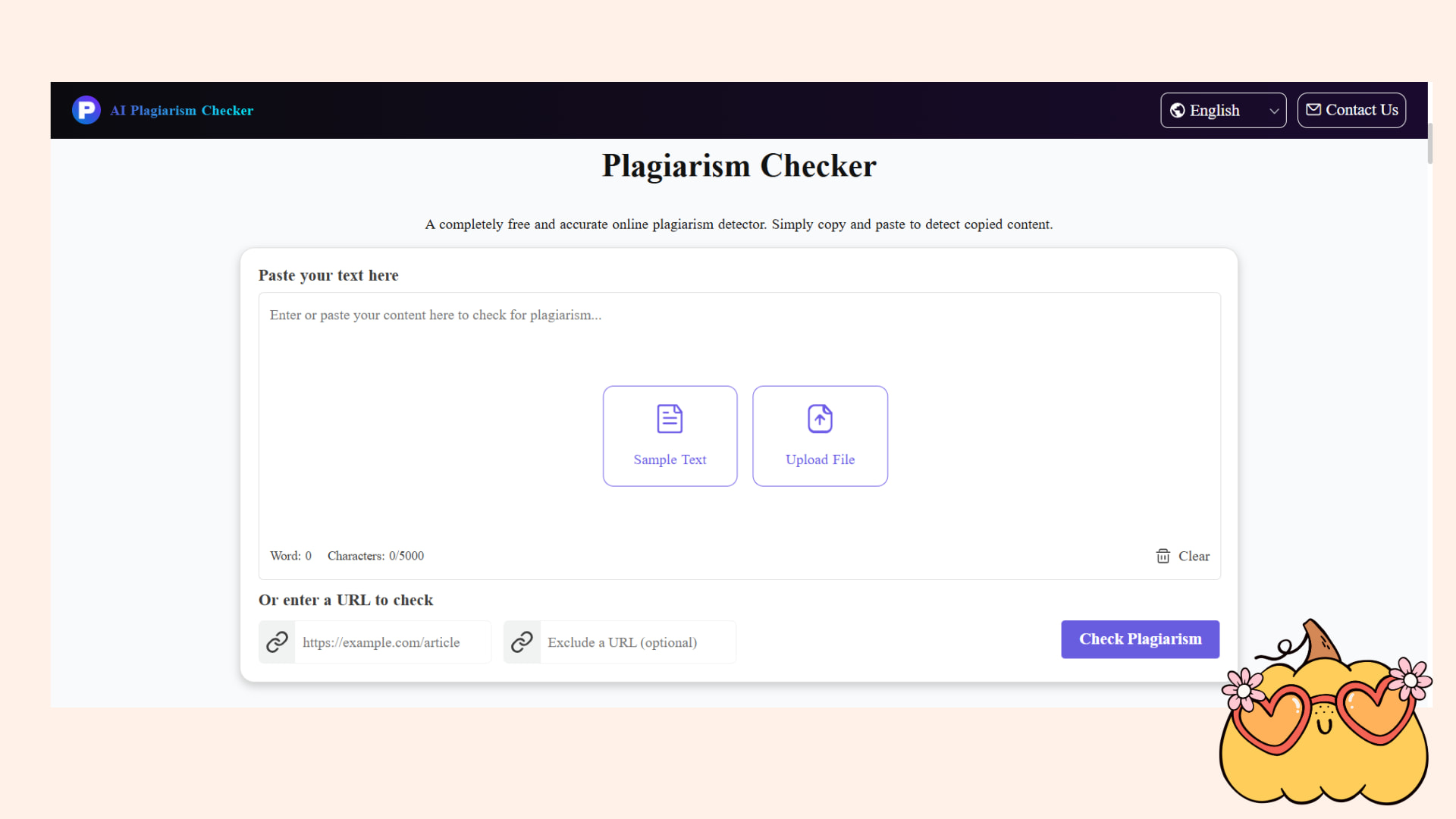Open the English language dropdown

point(1222,110)
